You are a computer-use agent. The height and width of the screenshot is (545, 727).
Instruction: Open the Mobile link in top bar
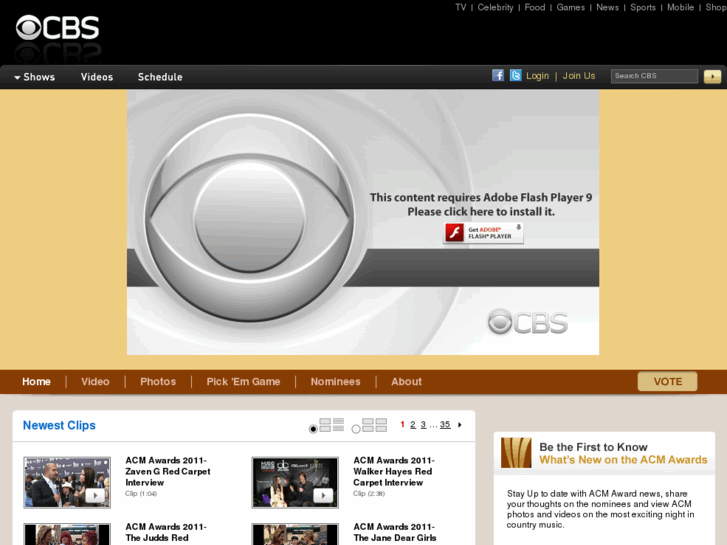click(680, 7)
